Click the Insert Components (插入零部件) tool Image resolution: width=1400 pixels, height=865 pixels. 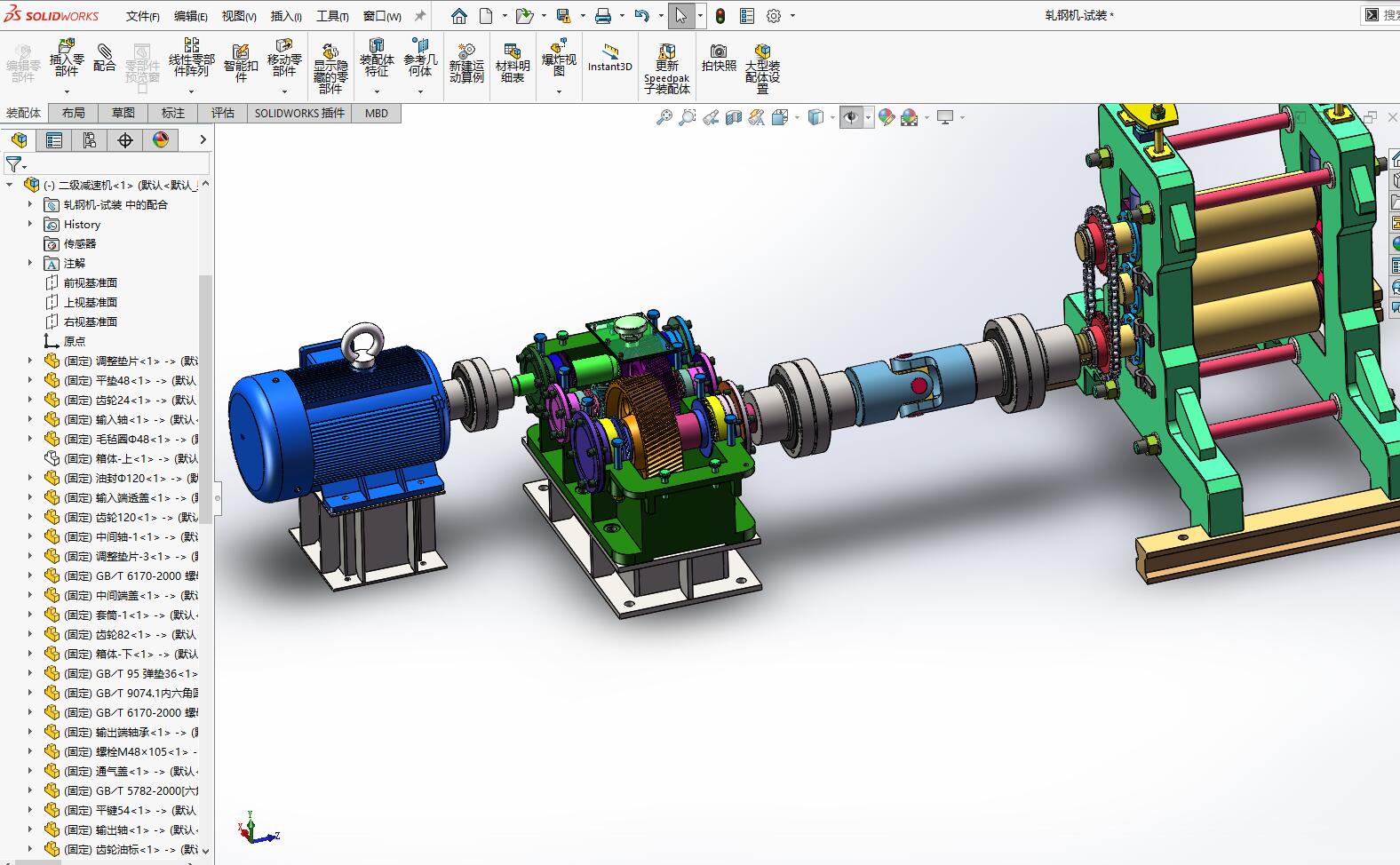click(67, 59)
